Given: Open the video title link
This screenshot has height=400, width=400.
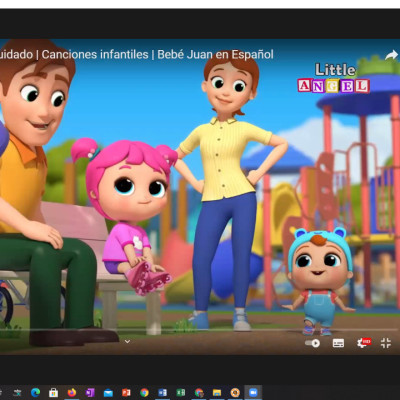Looking at the screenshot, I should [x=137, y=54].
